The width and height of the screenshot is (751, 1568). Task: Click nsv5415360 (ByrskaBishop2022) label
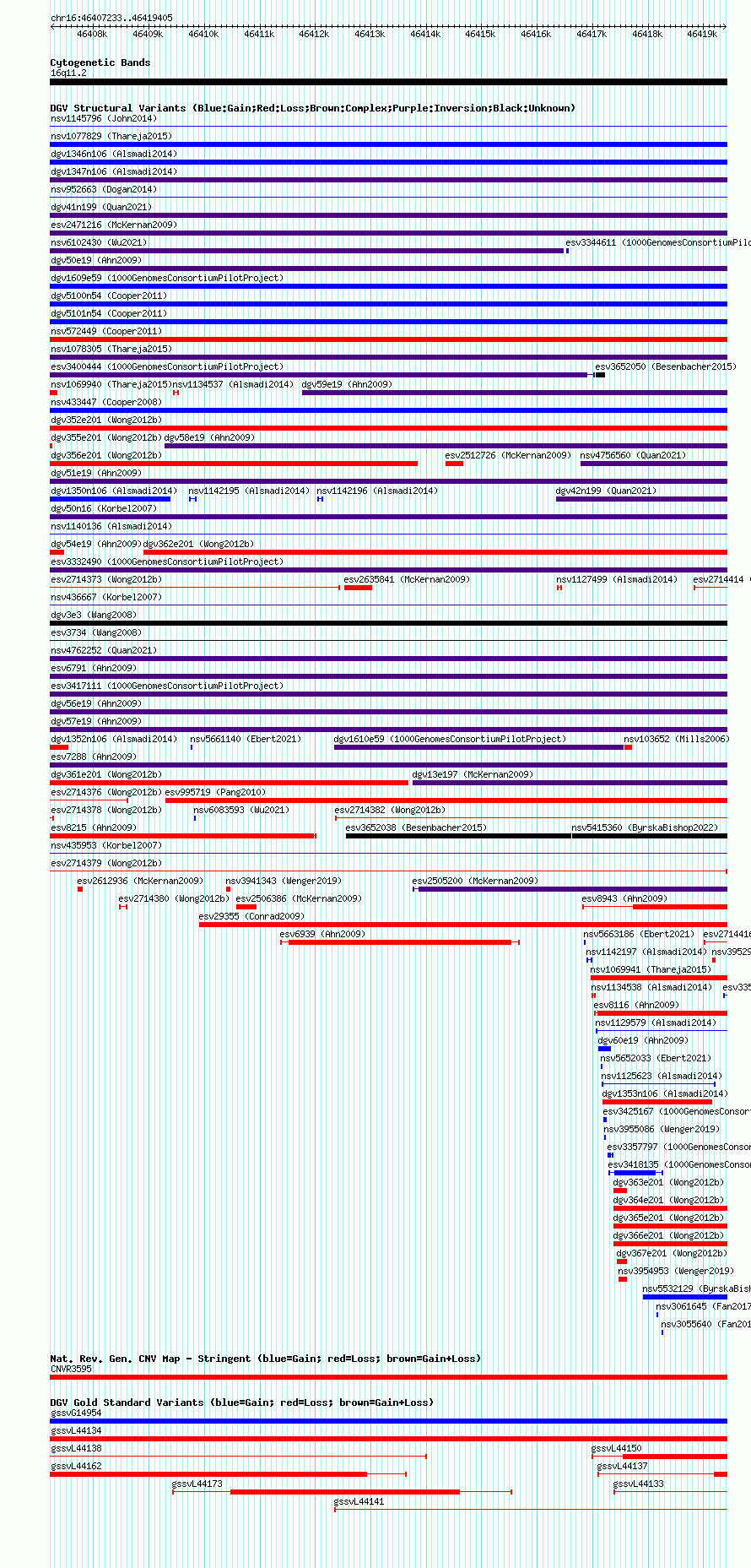tap(644, 827)
